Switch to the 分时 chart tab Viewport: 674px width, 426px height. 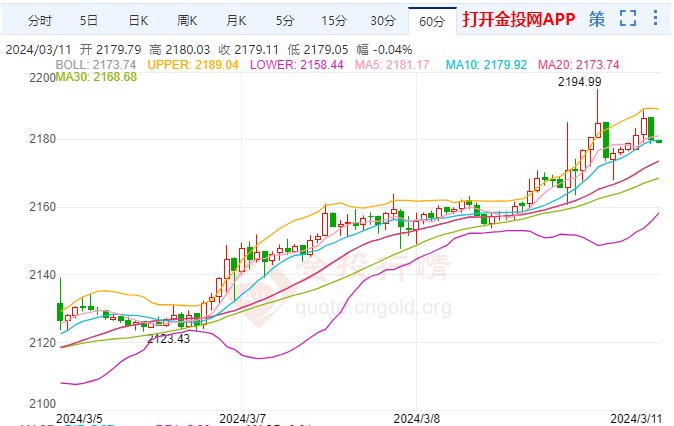point(40,20)
